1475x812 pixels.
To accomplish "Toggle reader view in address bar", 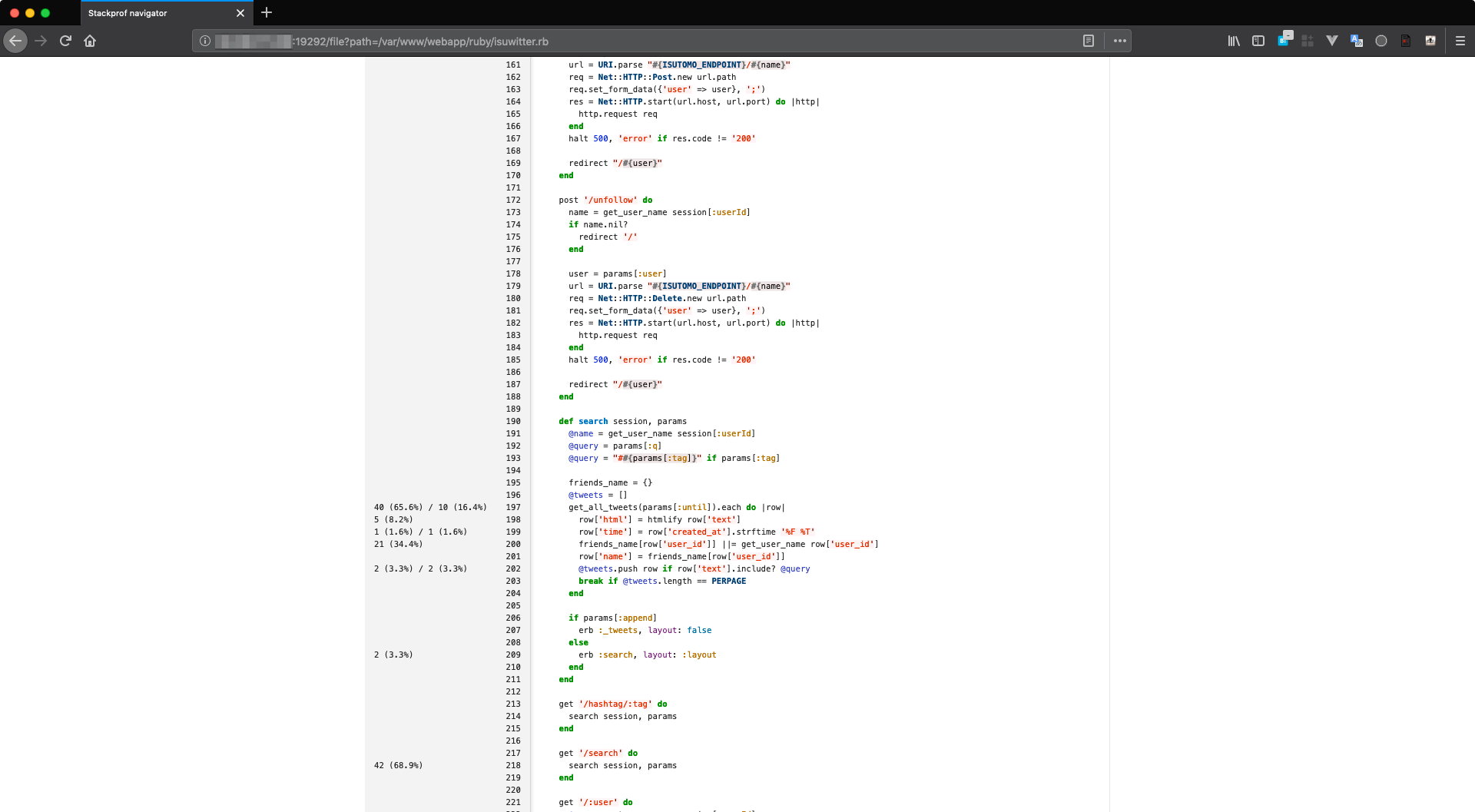I will [1088, 41].
